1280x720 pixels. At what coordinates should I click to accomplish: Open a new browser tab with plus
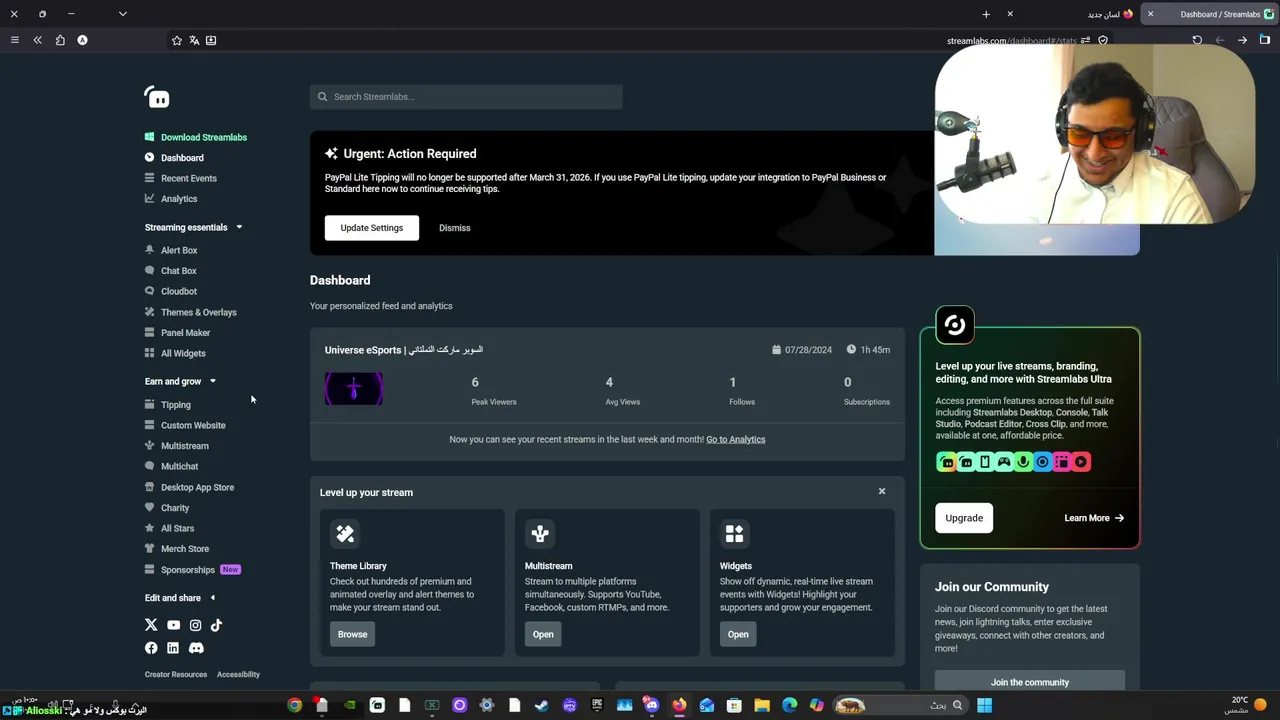coord(986,14)
